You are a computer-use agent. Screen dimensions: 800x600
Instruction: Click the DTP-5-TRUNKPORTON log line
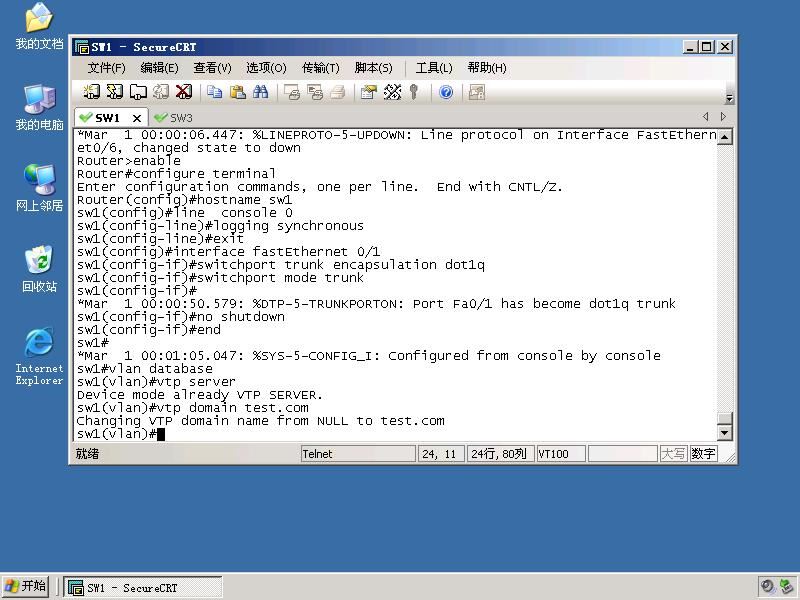376,304
